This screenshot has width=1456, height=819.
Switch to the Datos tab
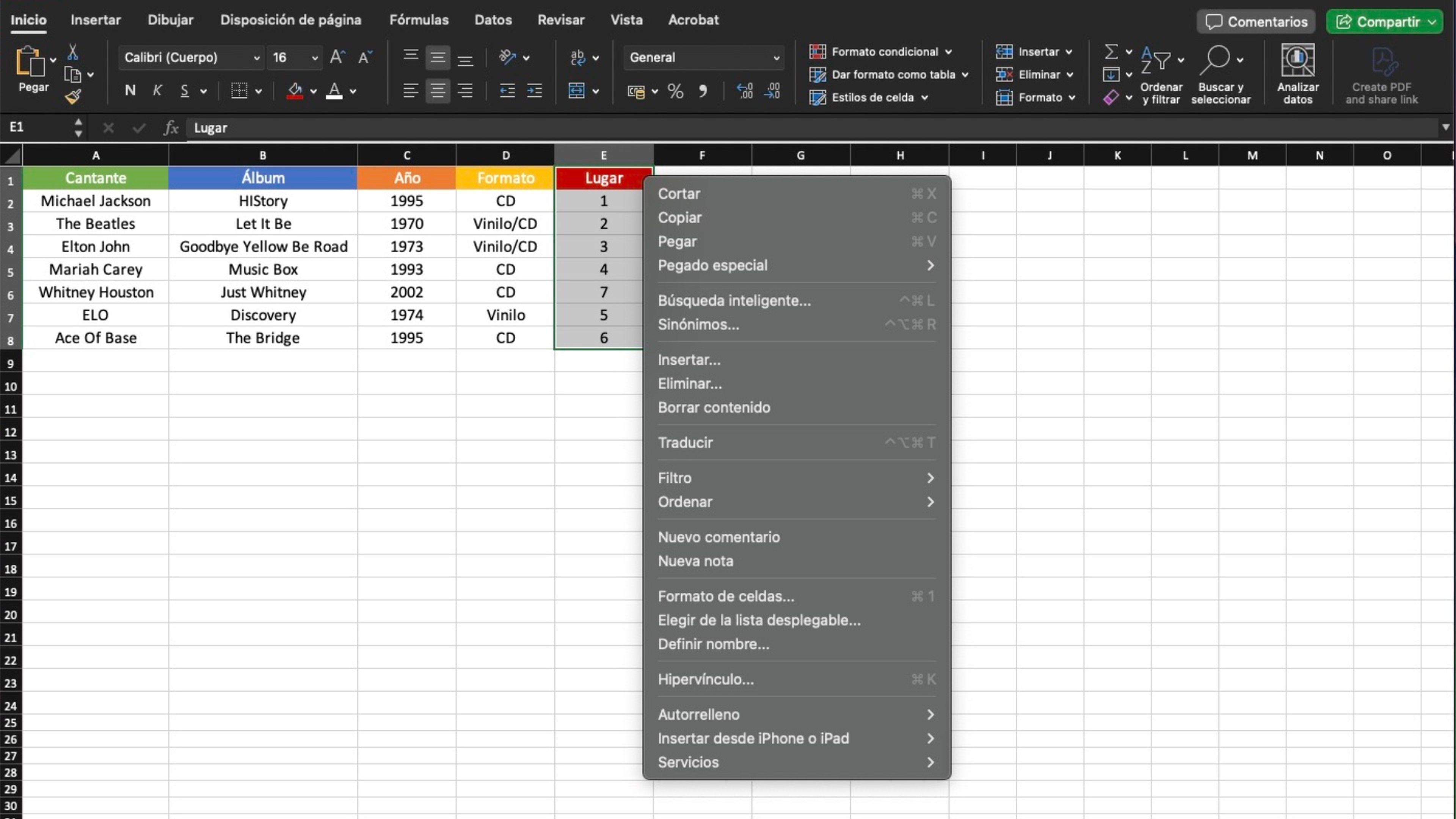[493, 20]
